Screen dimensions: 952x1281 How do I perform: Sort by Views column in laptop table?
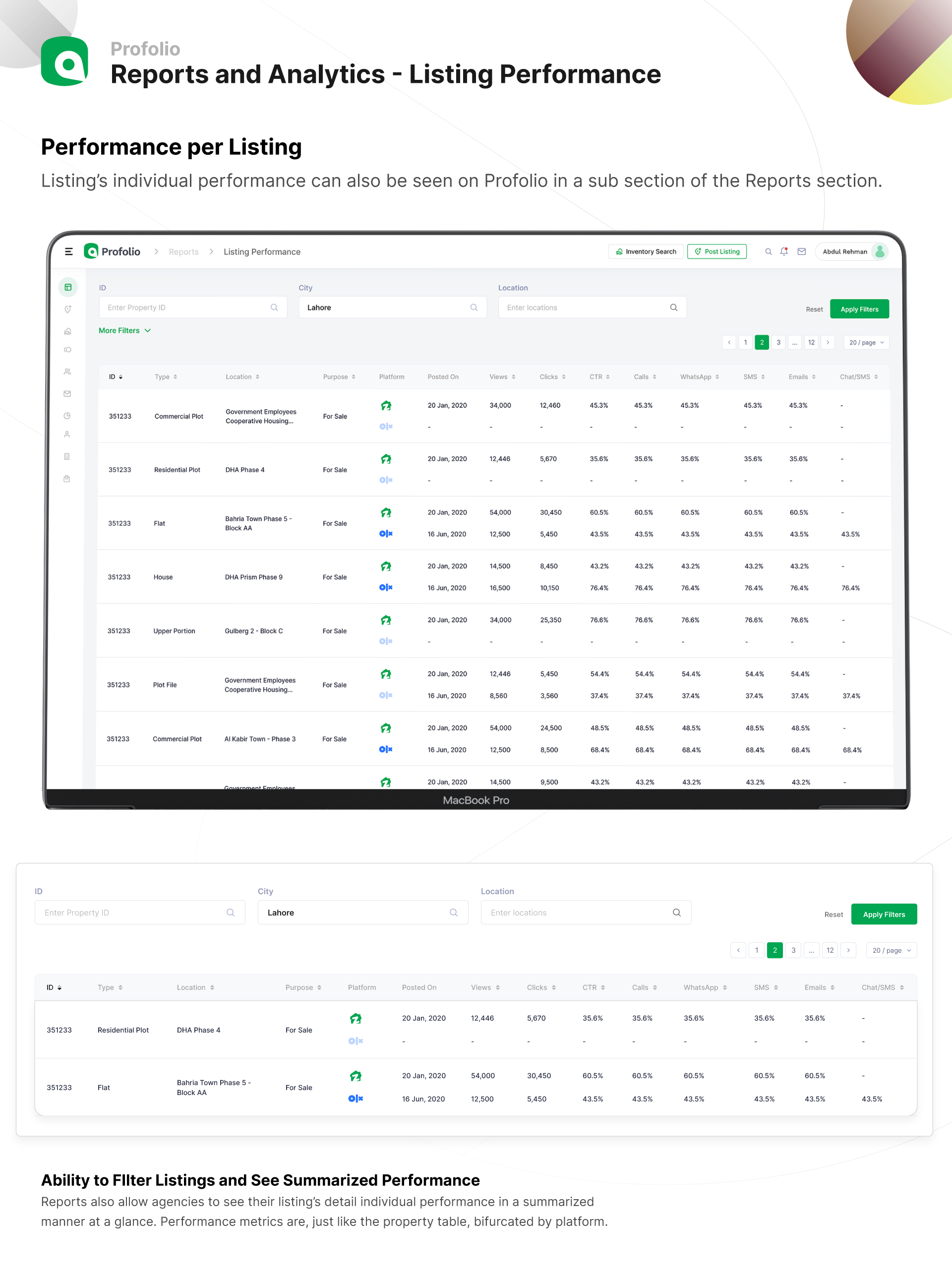(x=502, y=377)
